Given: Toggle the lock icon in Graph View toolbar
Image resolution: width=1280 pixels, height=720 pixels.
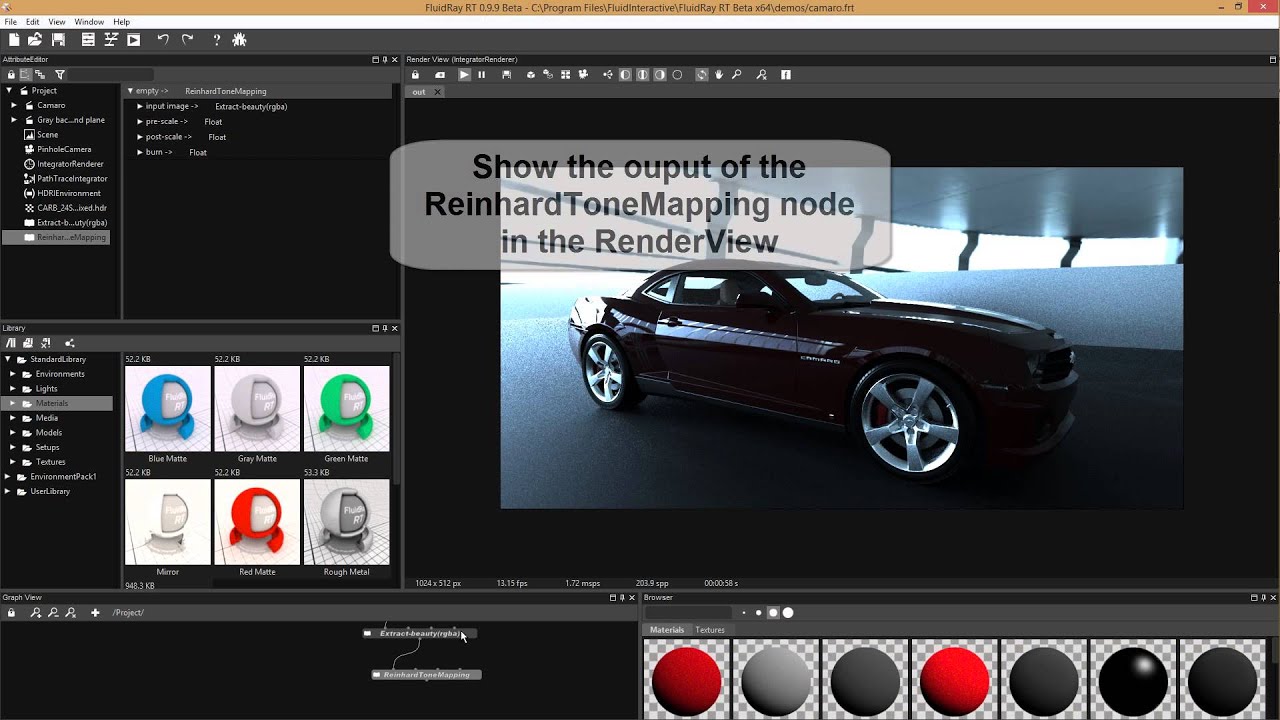Looking at the screenshot, I should click(11, 613).
